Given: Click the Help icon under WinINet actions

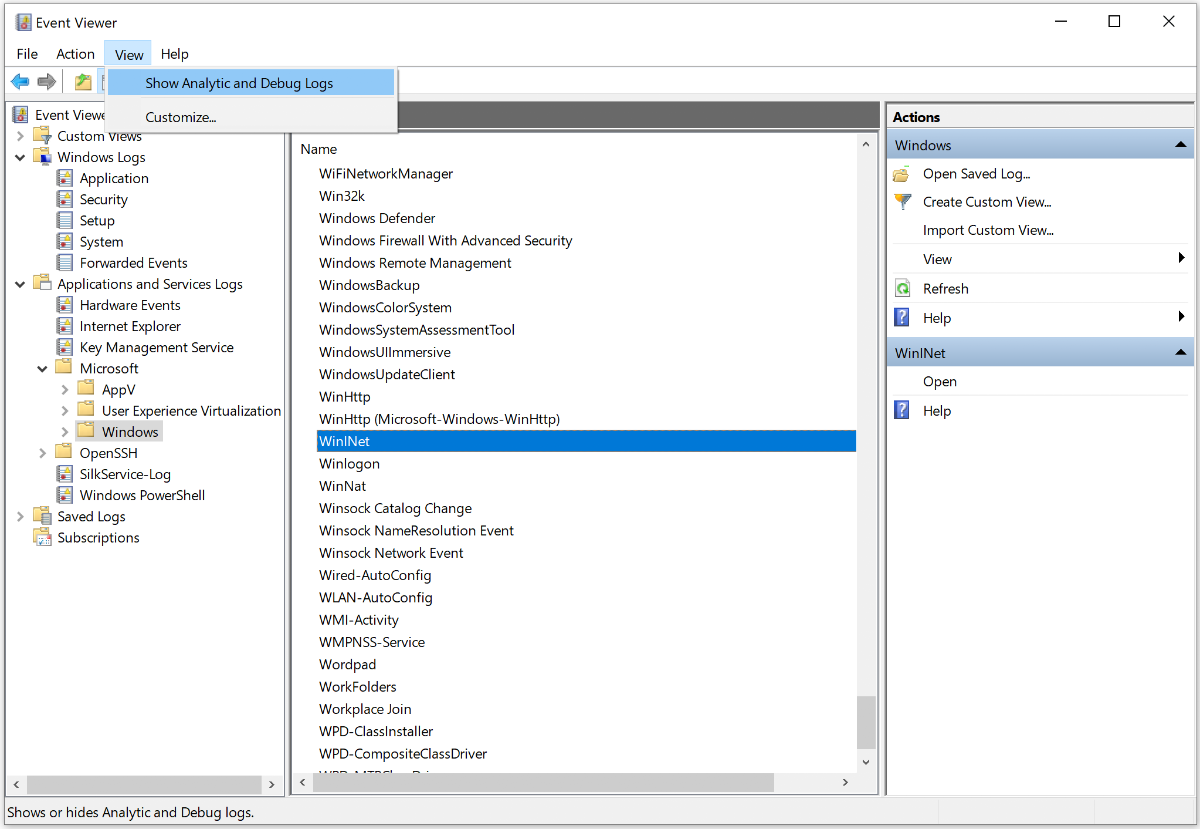Looking at the screenshot, I should click(902, 411).
